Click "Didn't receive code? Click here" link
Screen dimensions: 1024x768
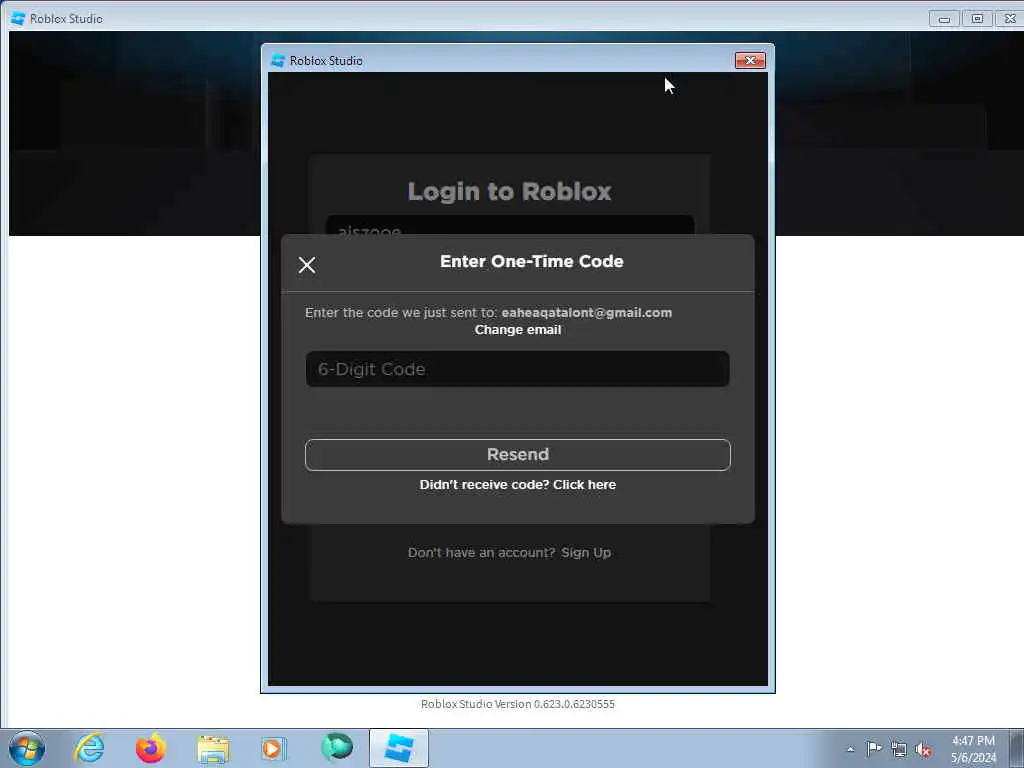[518, 485]
